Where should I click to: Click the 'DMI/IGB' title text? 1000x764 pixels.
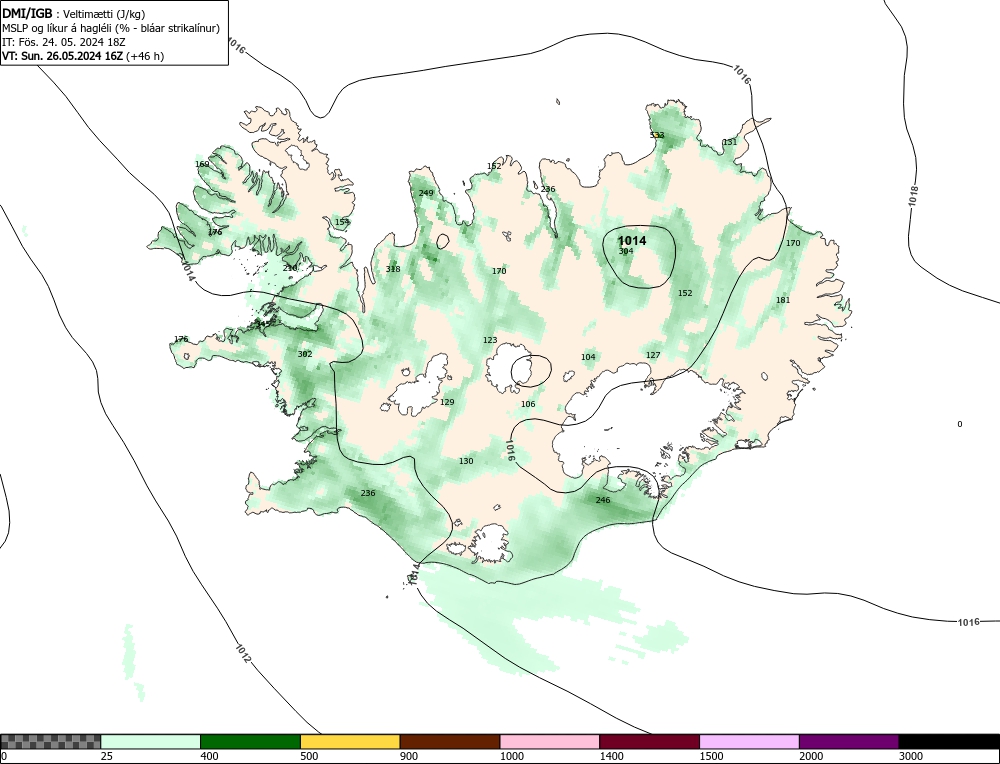(x=27, y=13)
